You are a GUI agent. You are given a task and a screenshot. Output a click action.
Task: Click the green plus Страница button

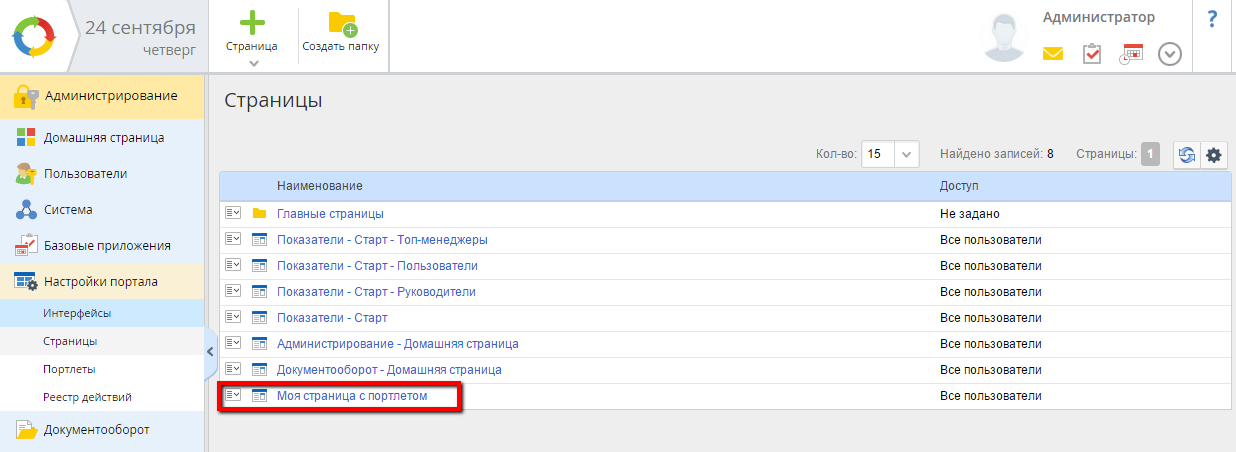(x=251, y=27)
